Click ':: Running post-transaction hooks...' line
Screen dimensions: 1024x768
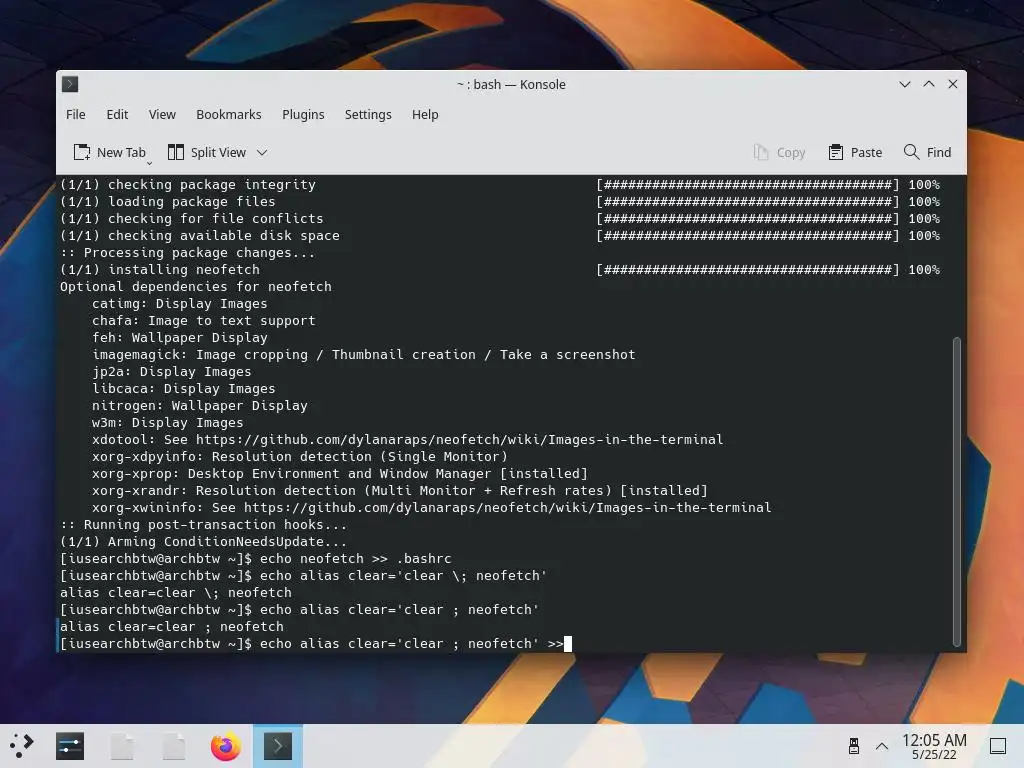click(x=203, y=524)
